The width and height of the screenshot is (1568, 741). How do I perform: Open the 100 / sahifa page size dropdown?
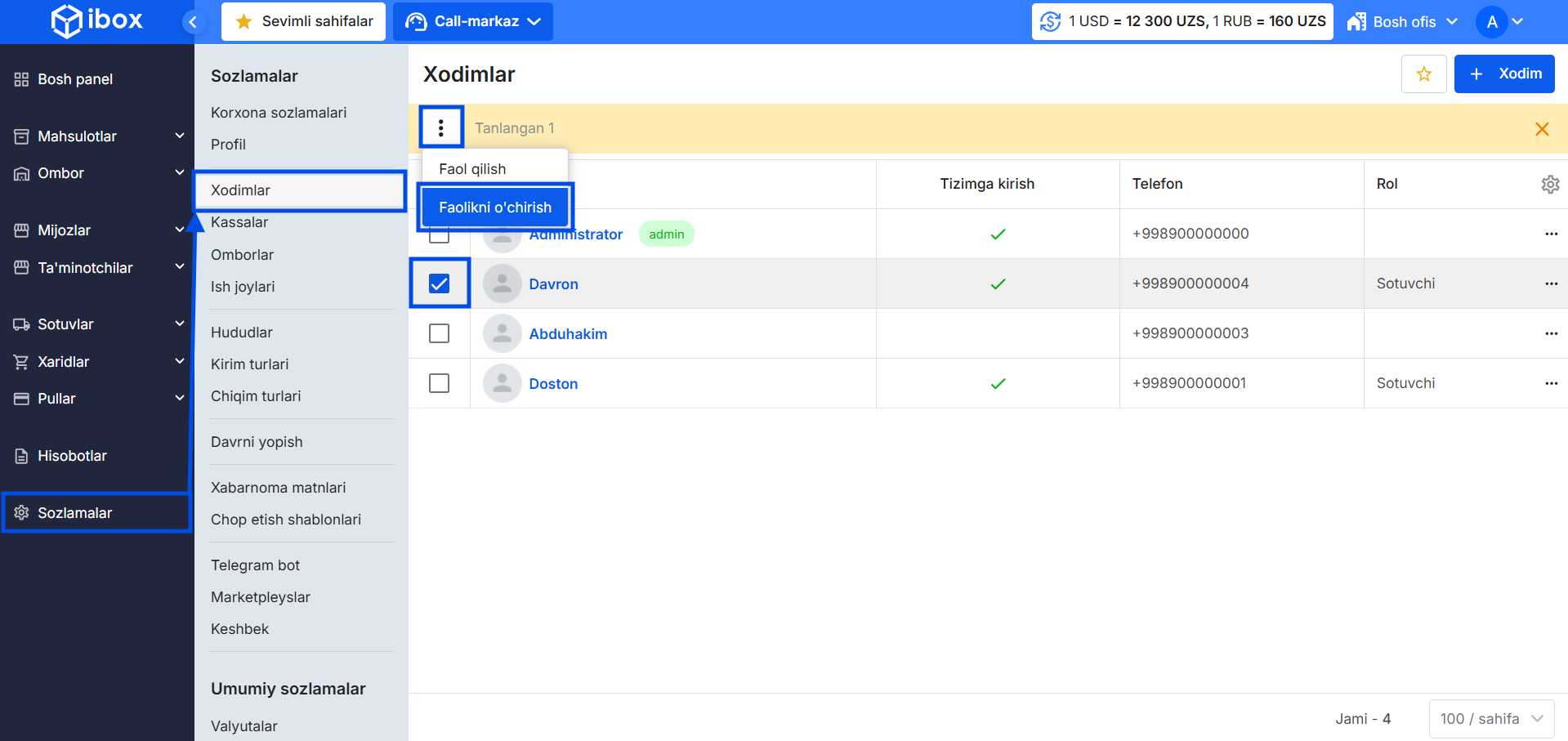point(1490,719)
